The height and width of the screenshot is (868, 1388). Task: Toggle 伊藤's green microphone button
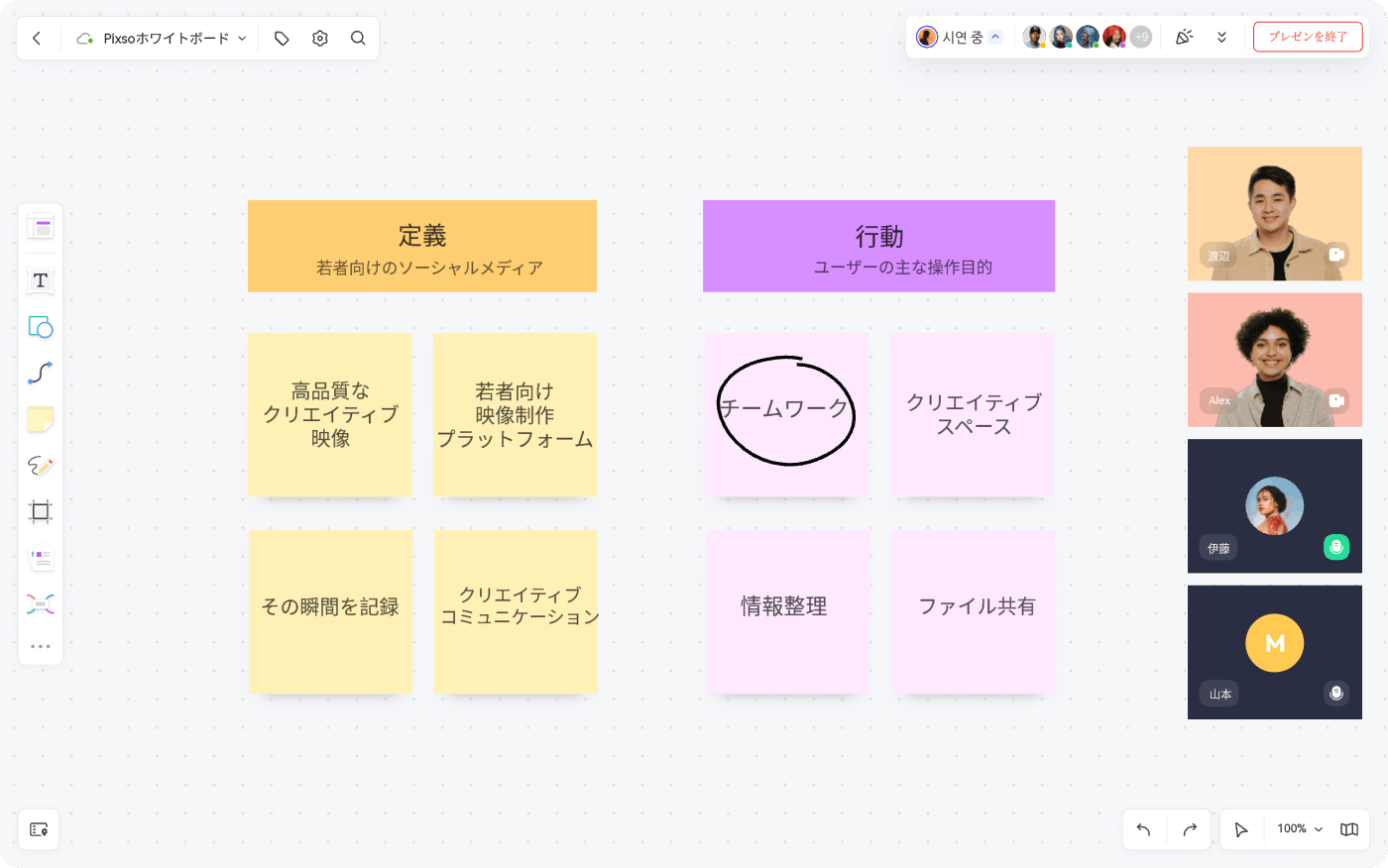pyautogui.click(x=1336, y=547)
